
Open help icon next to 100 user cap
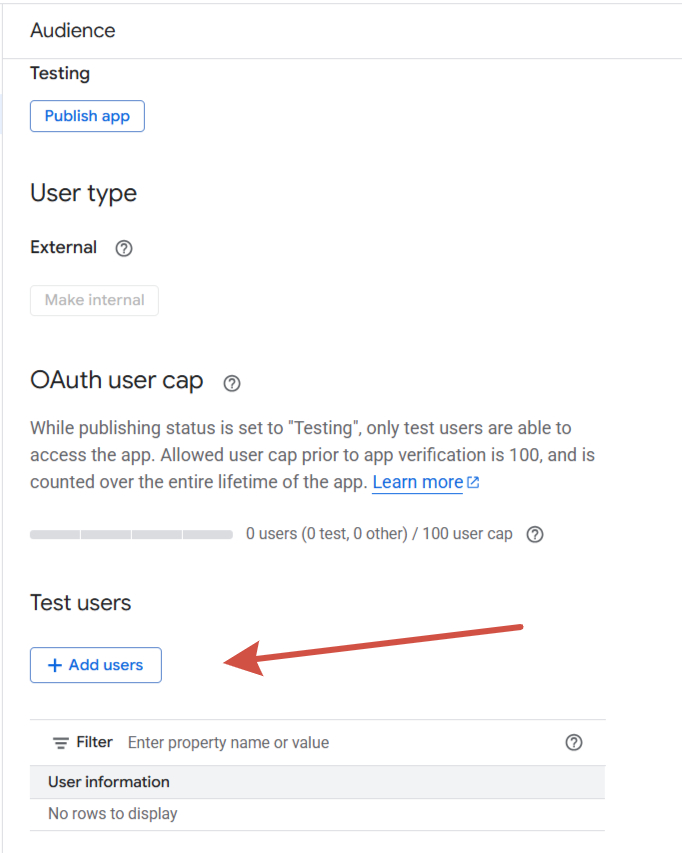pos(535,534)
